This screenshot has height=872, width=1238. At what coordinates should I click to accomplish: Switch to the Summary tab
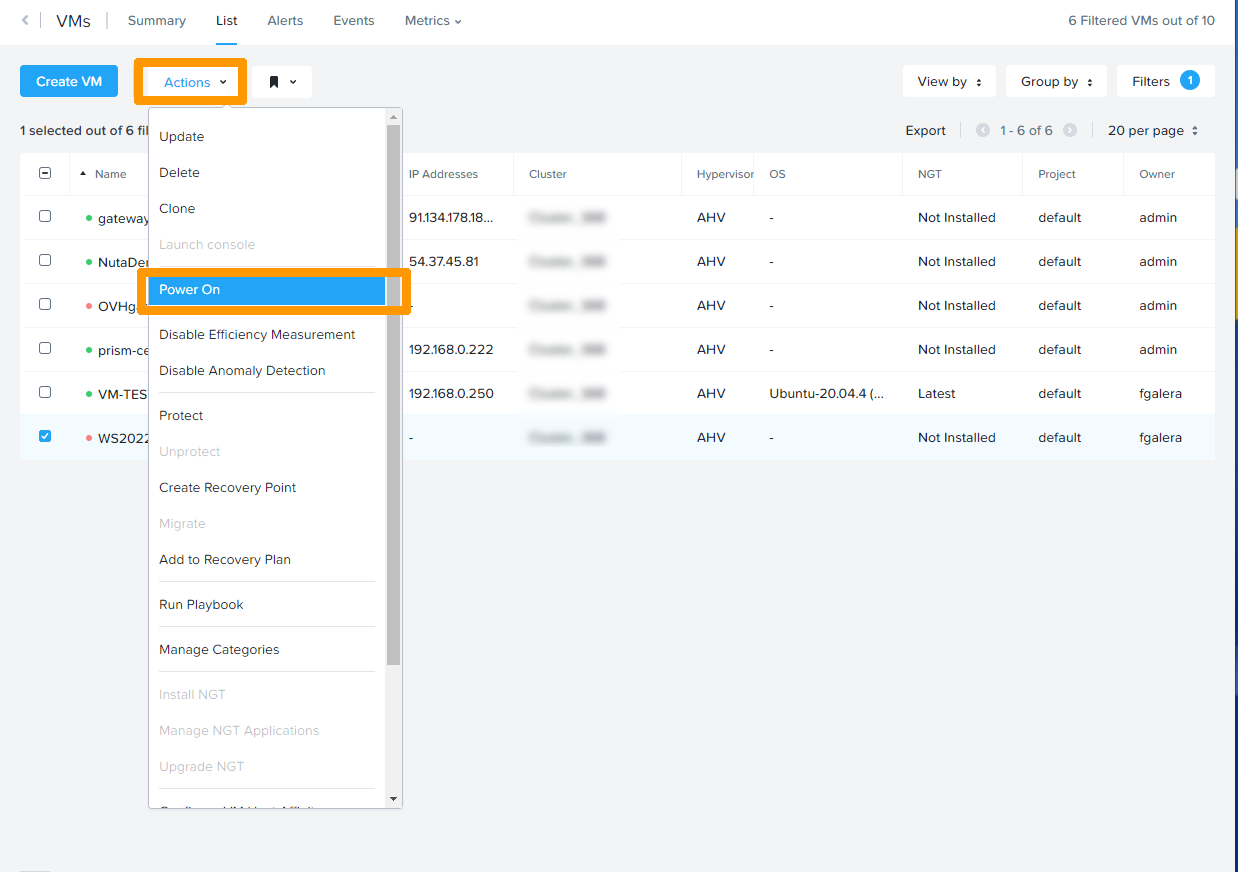pyautogui.click(x=156, y=20)
